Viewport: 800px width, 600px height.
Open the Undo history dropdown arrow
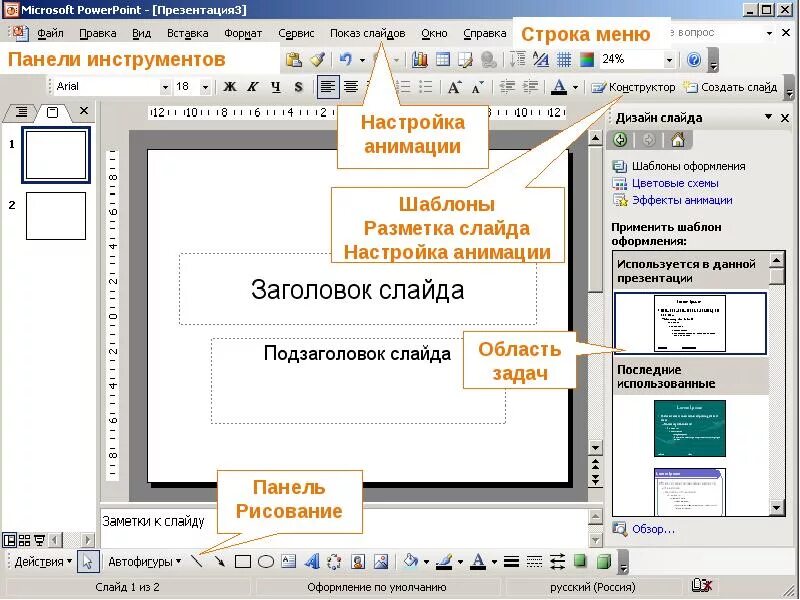[x=362, y=60]
